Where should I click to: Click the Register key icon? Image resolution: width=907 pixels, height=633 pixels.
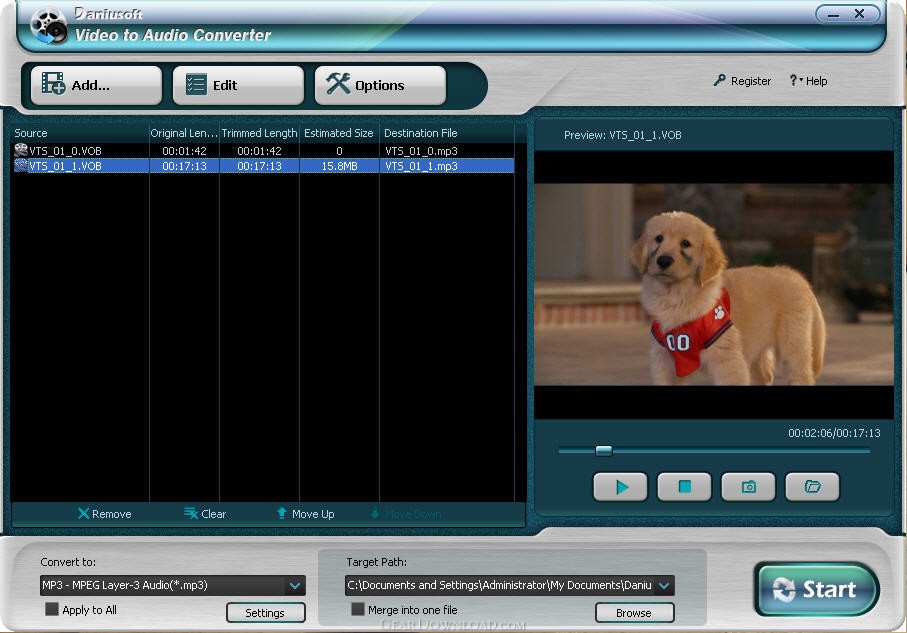[x=720, y=80]
